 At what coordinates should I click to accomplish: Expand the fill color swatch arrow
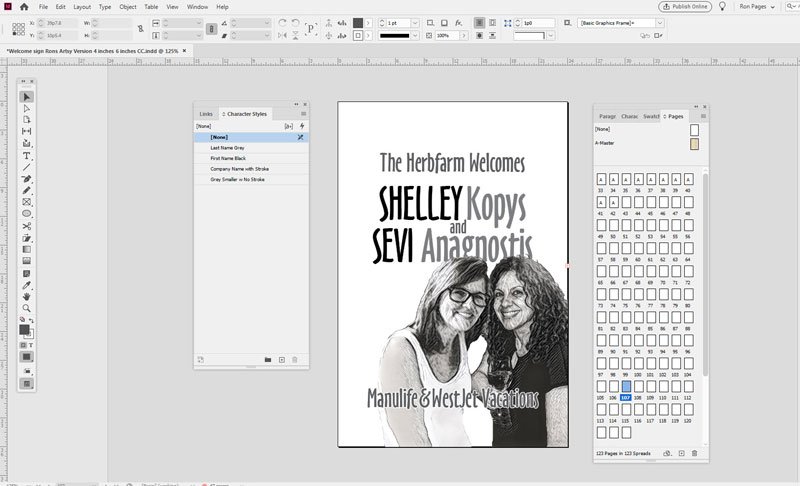(368, 23)
